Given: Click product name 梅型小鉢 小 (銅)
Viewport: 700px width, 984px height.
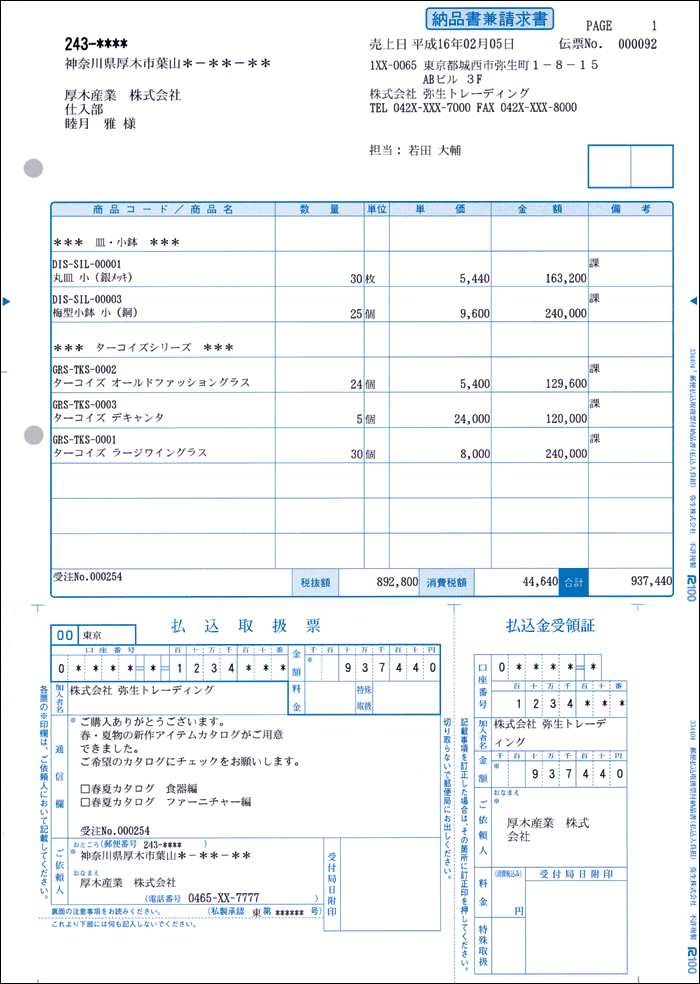Looking at the screenshot, I should click(x=94, y=313).
